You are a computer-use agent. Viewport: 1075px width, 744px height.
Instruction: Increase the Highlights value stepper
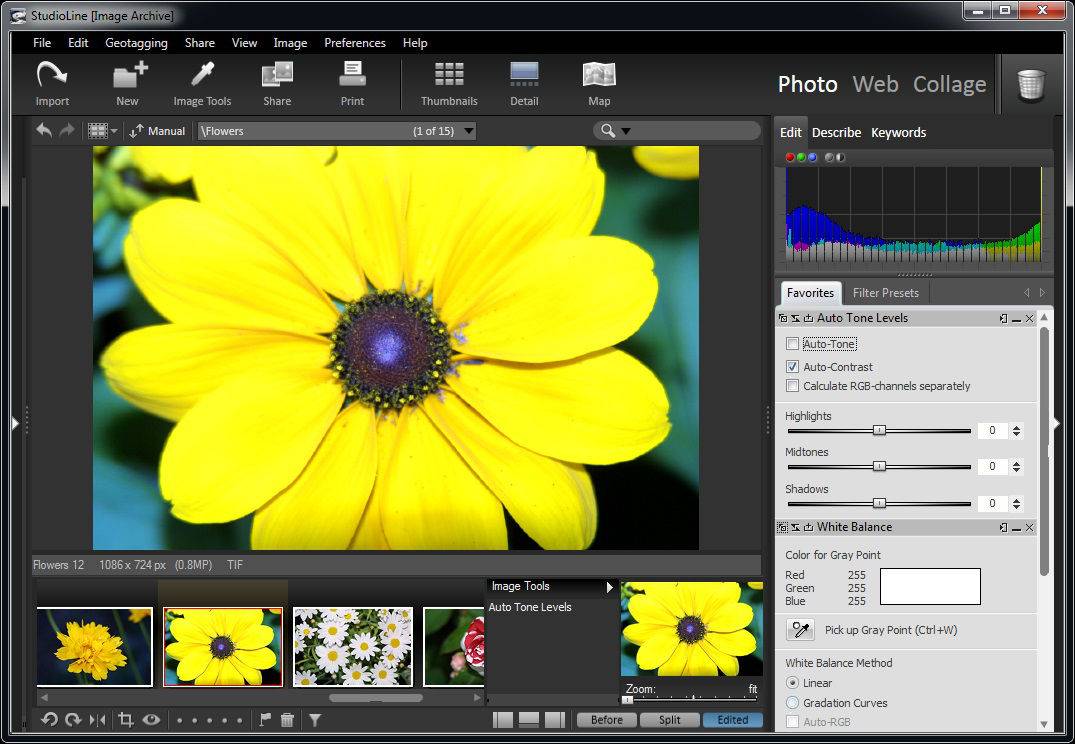pyautogui.click(x=1017, y=427)
